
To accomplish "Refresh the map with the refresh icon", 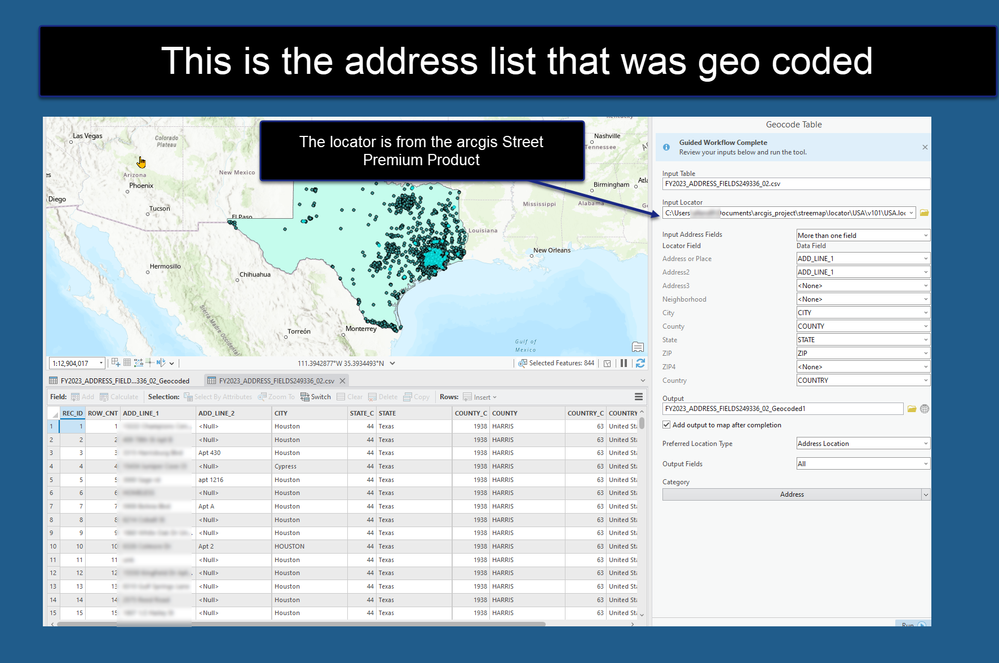I will coord(640,363).
